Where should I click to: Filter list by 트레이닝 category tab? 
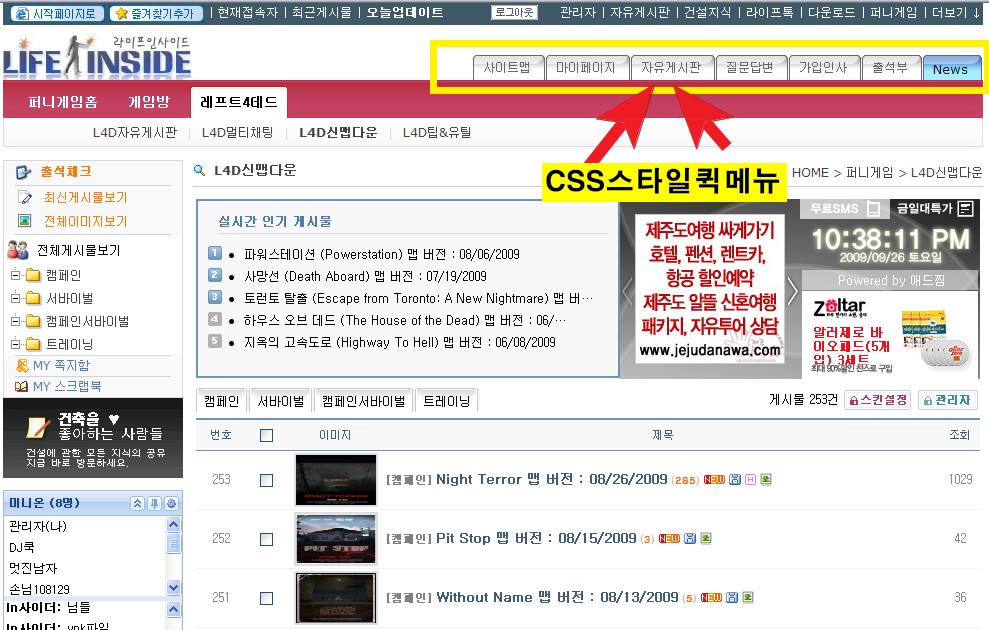[x=447, y=401]
